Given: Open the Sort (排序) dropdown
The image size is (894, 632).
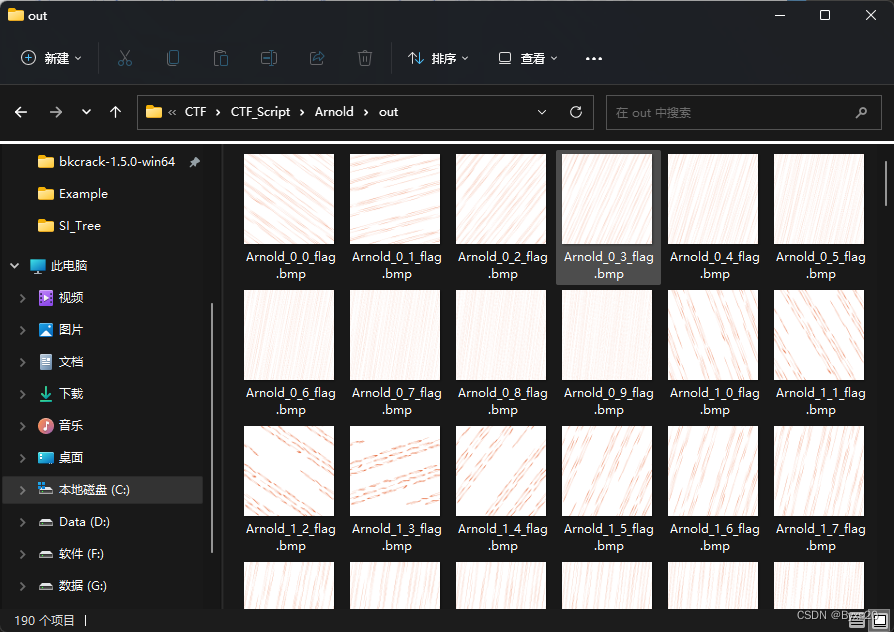Looking at the screenshot, I should coord(438,58).
